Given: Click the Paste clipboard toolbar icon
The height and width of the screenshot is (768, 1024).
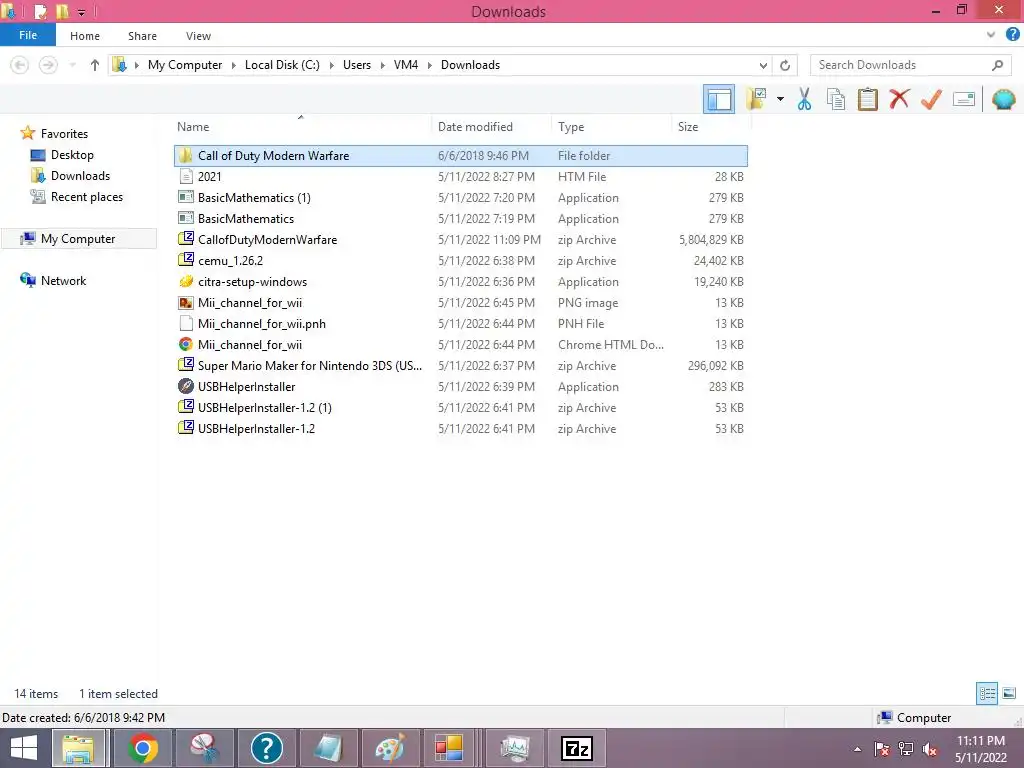Looking at the screenshot, I should point(867,99).
